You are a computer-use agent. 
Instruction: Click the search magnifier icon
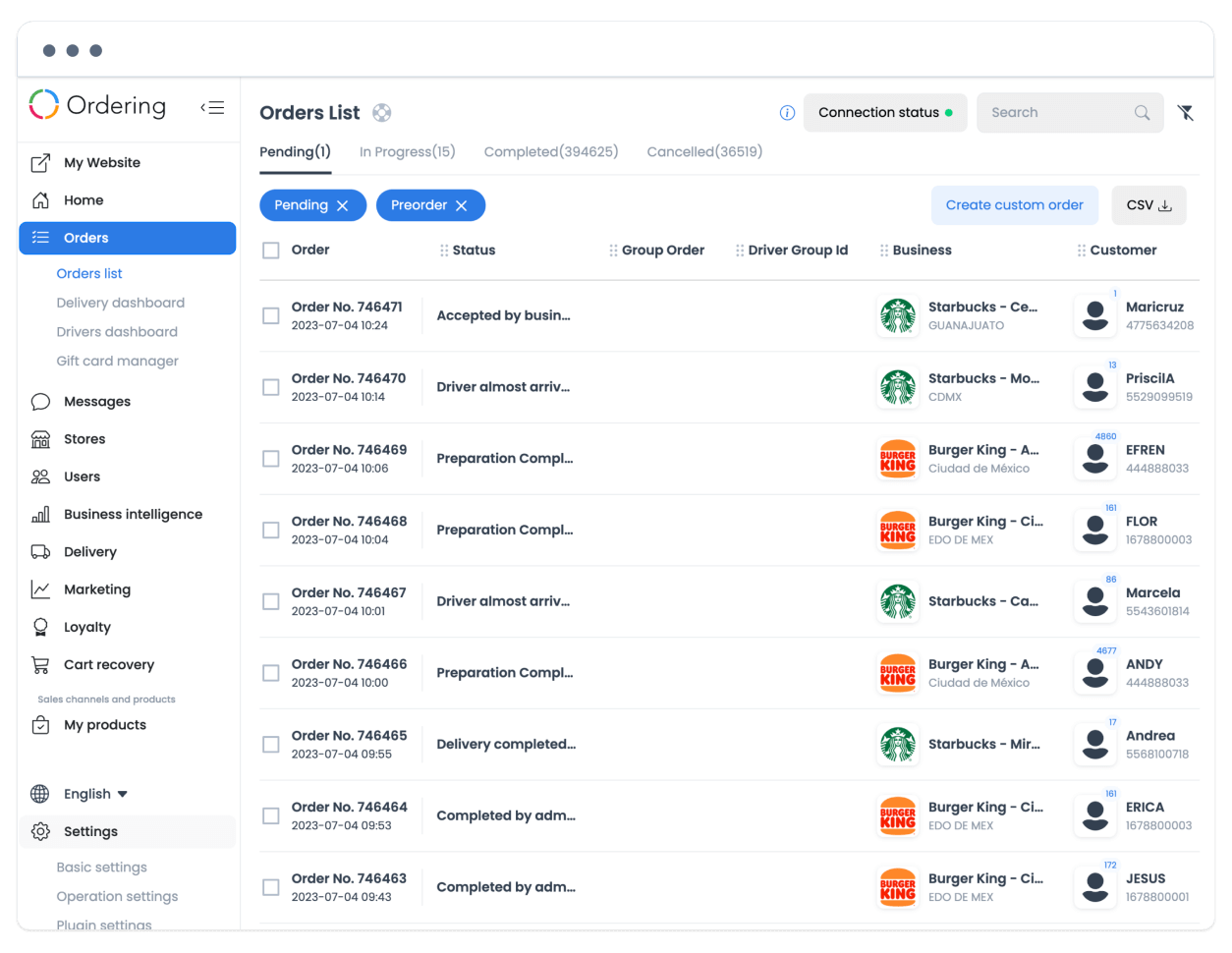click(x=1142, y=113)
